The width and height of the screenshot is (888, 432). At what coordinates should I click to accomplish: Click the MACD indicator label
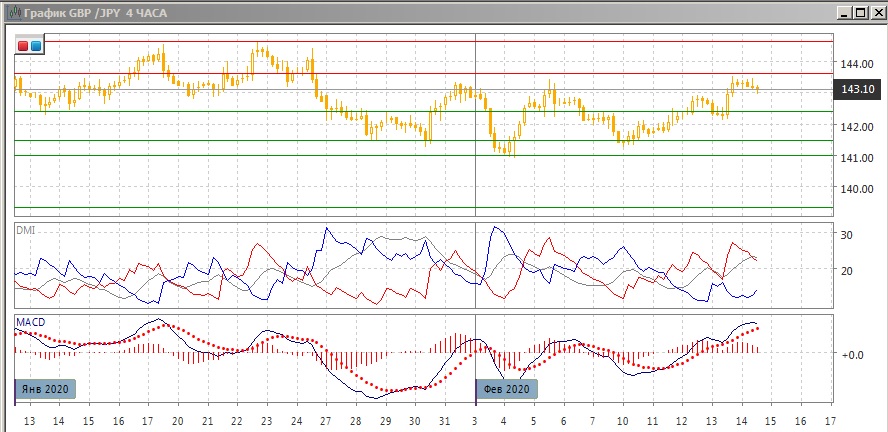coord(30,322)
